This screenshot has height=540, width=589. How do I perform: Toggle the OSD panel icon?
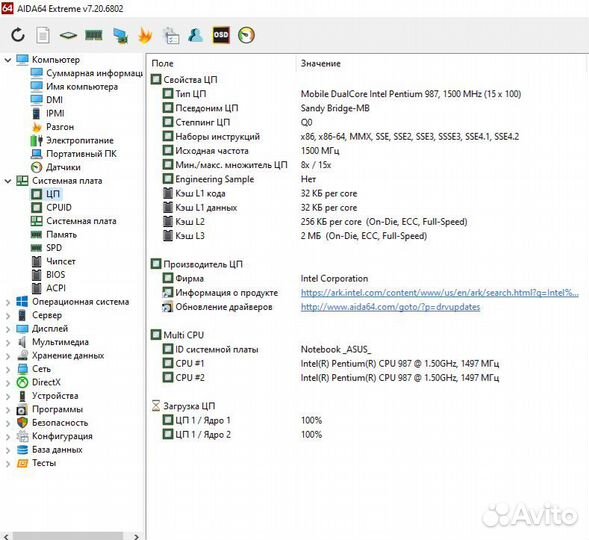pyautogui.click(x=221, y=35)
